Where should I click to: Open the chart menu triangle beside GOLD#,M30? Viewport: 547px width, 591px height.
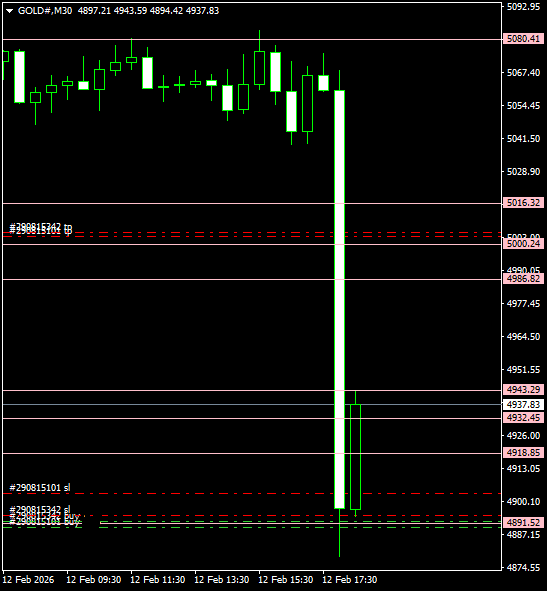click(x=9, y=11)
